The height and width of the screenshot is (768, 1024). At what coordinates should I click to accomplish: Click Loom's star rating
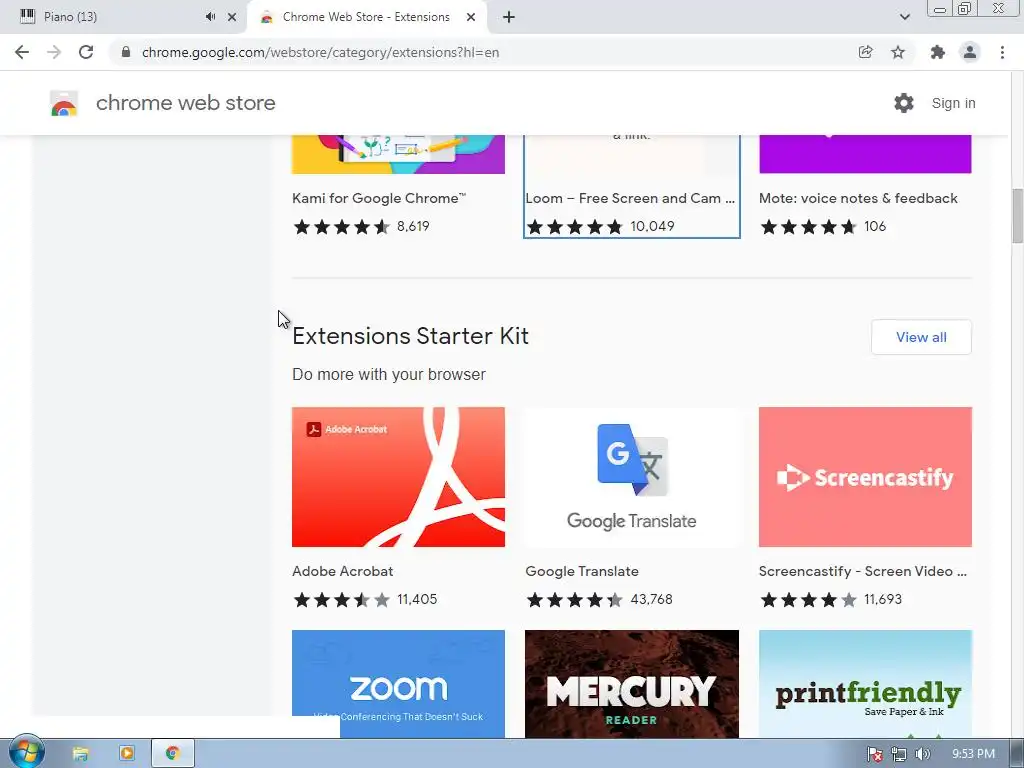pyautogui.click(x=575, y=227)
